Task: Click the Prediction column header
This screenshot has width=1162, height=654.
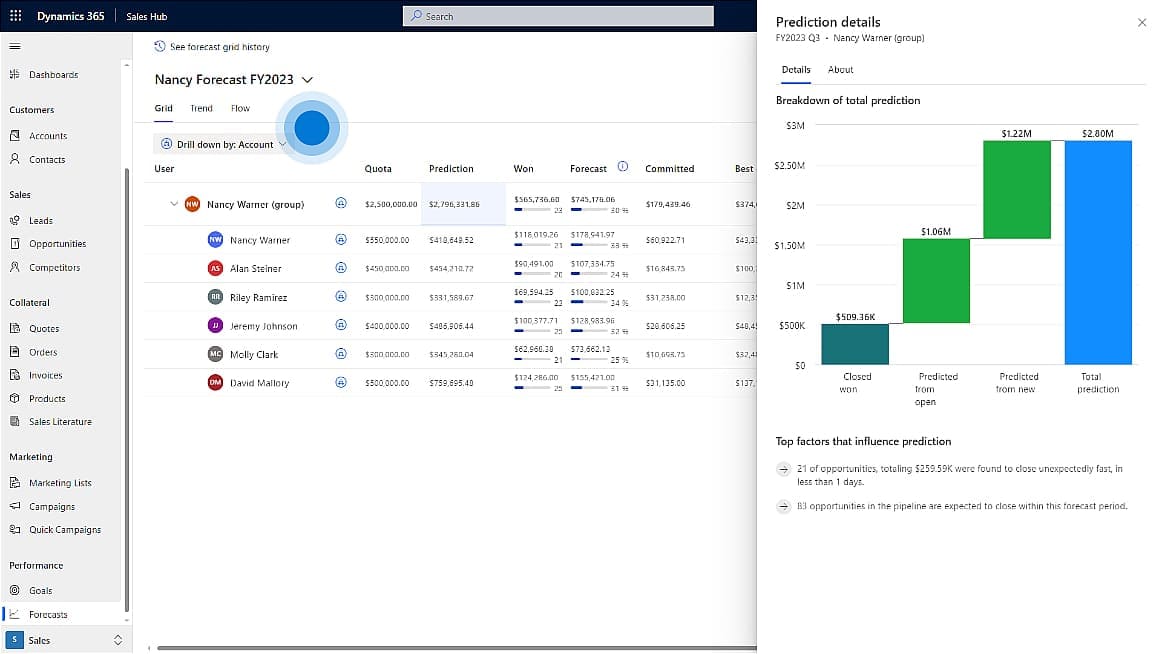Action: tap(451, 169)
